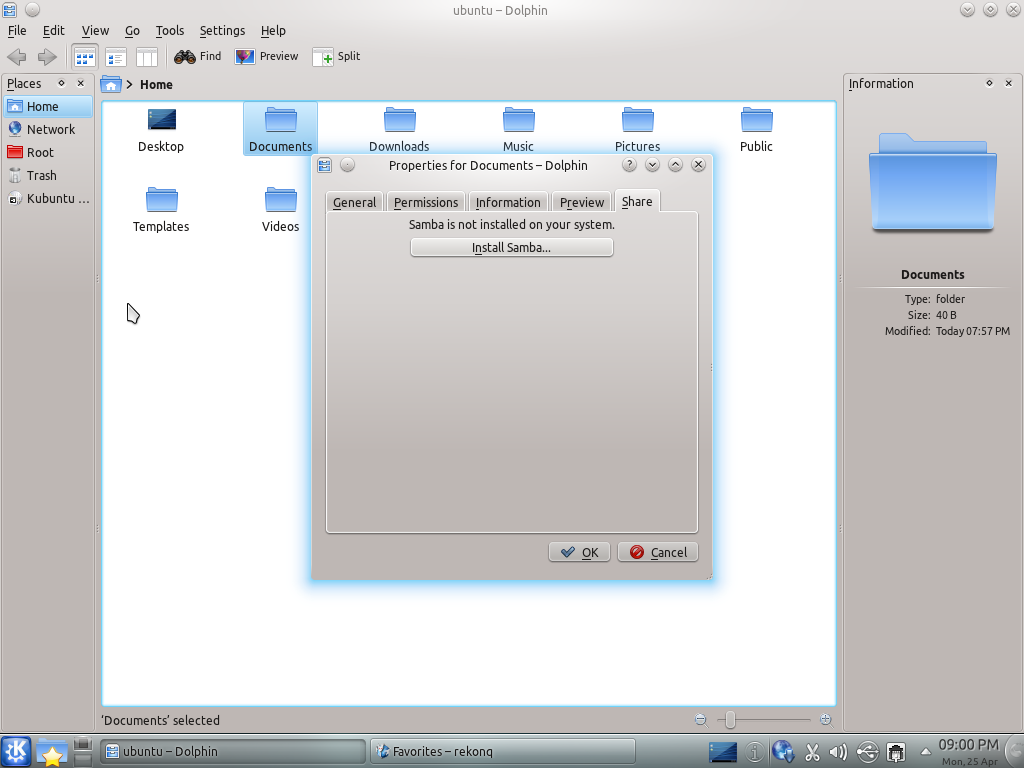Switch to Favorites – rekonq taskbar entry
Image resolution: width=1024 pixels, height=768 pixels.
pyautogui.click(x=503, y=752)
